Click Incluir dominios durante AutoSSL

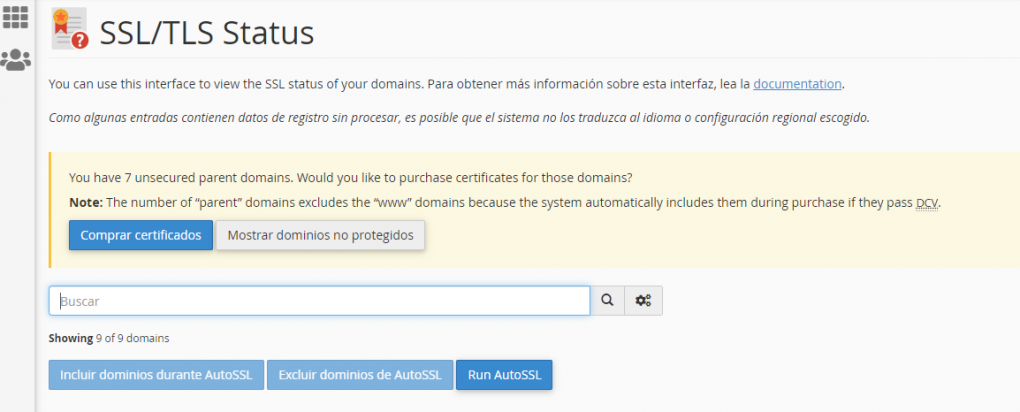(x=156, y=375)
